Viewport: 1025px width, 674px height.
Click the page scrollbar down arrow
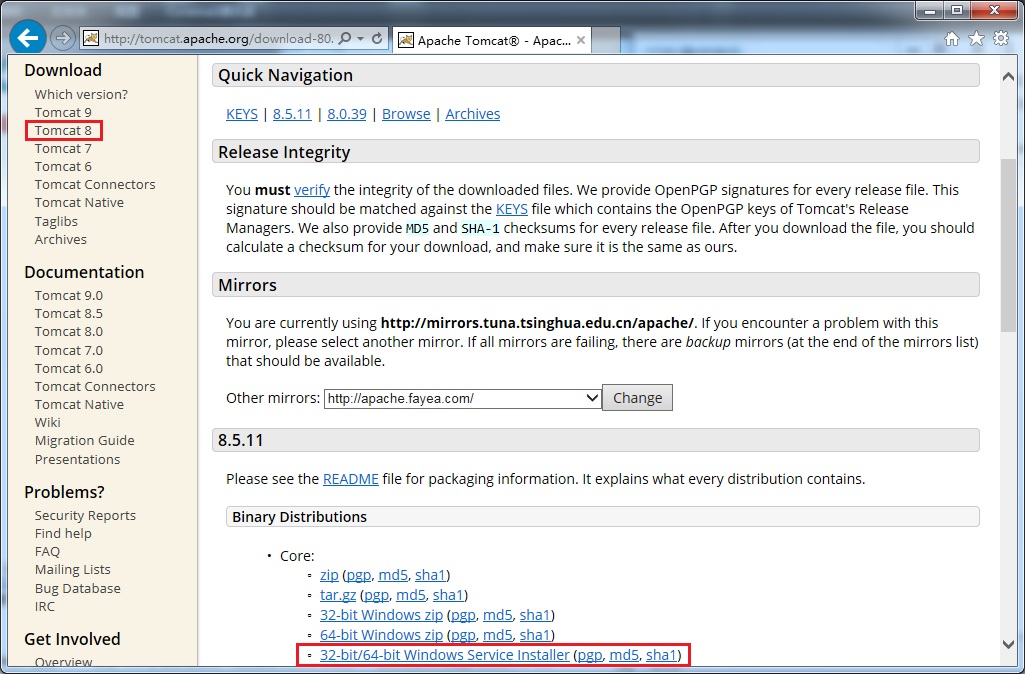(x=1008, y=644)
